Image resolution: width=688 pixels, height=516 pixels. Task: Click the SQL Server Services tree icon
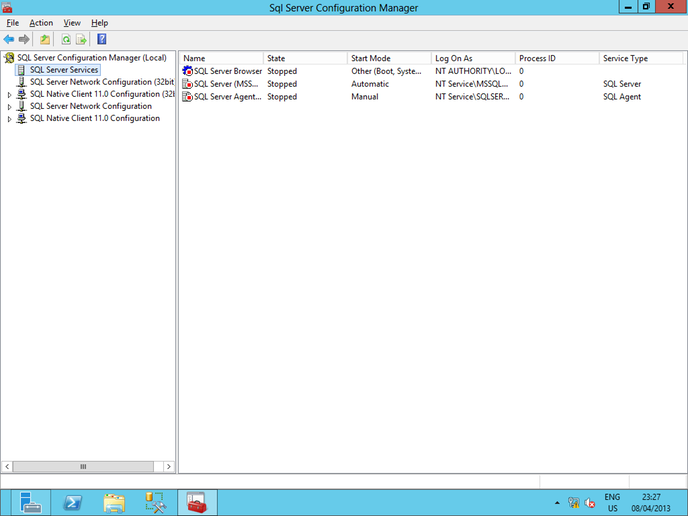(21, 70)
